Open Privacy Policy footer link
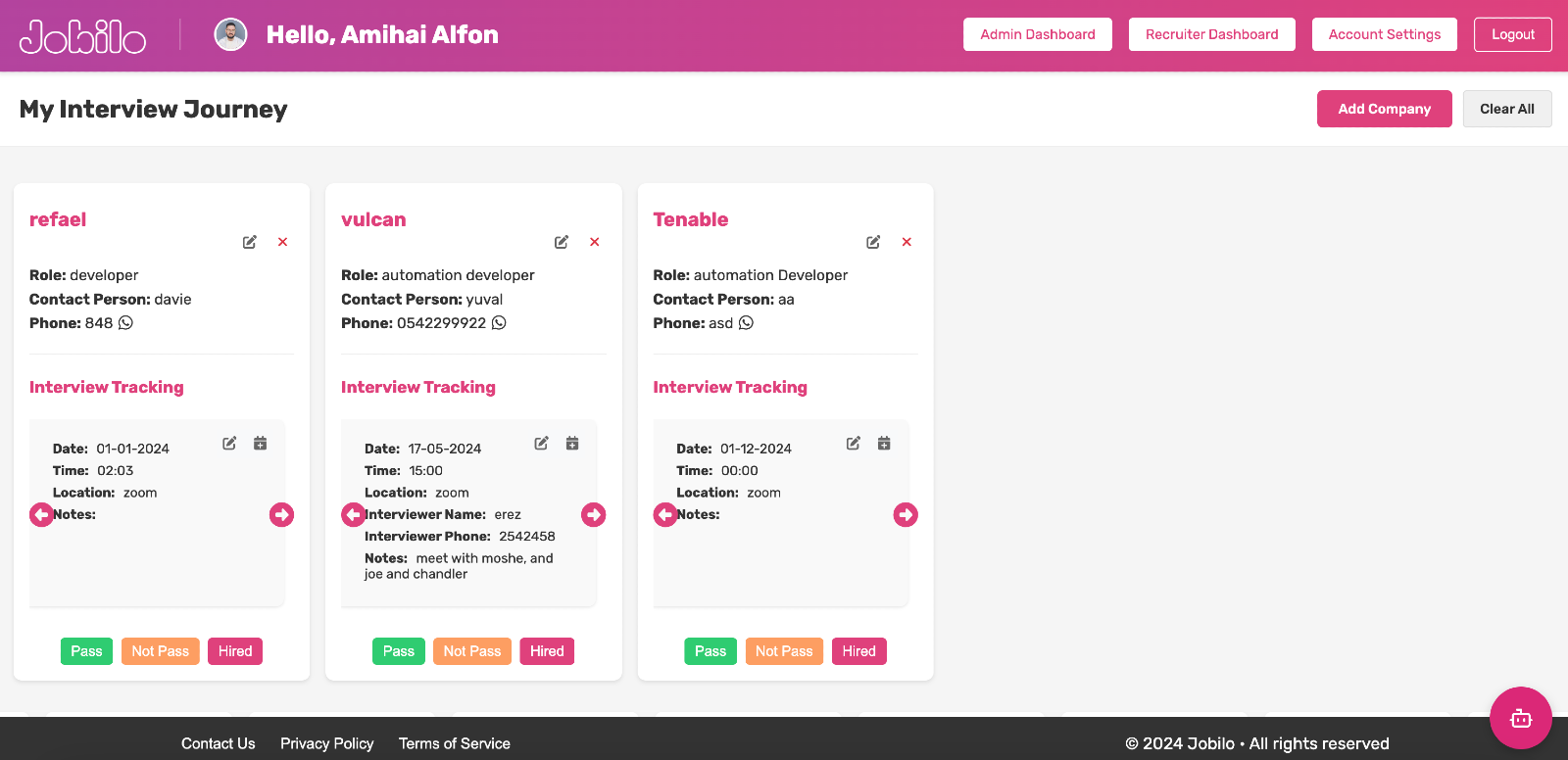Screen dimensions: 1568x760 [x=327, y=743]
